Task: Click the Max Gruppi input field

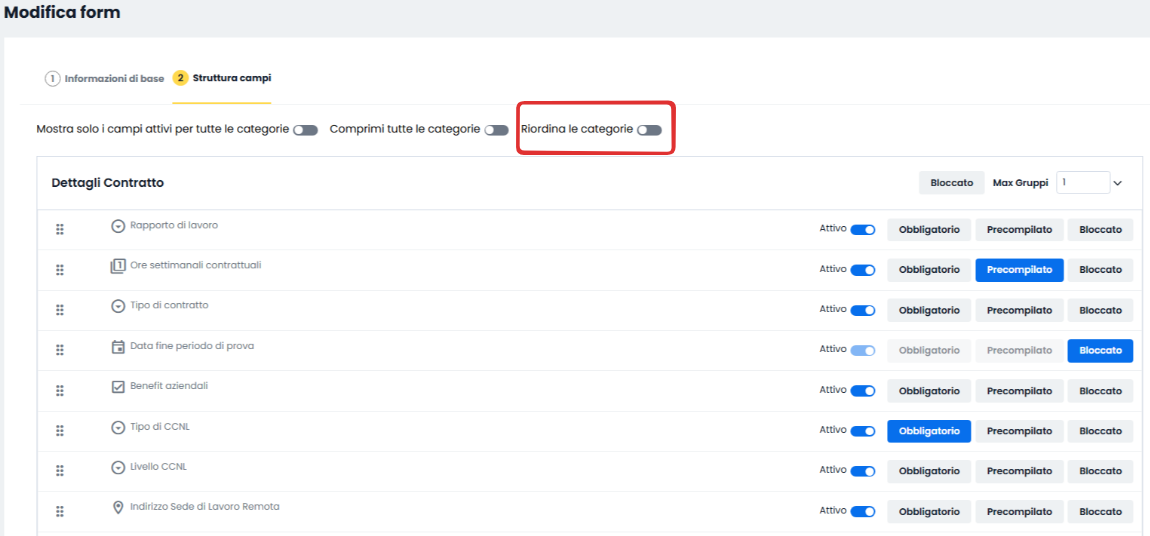Action: coord(1083,183)
